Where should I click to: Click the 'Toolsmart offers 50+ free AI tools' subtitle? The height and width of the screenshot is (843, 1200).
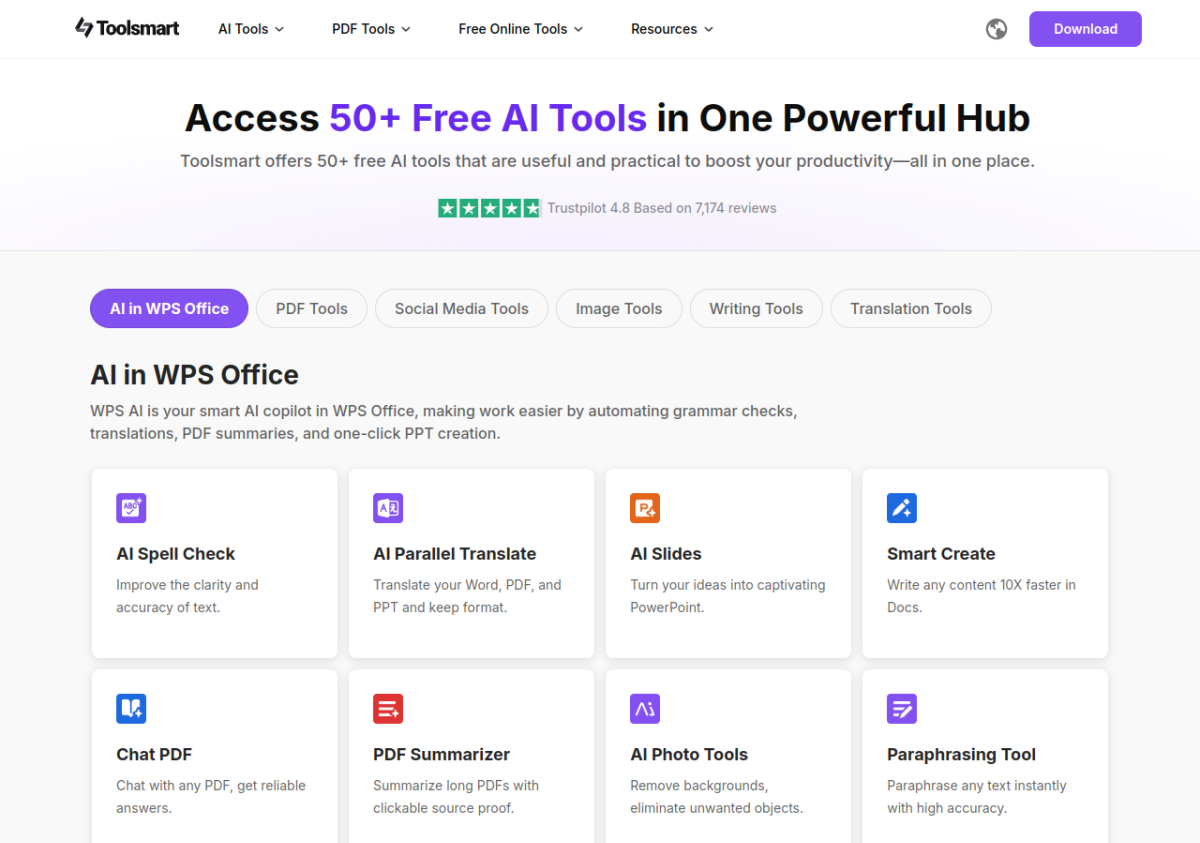tap(607, 161)
